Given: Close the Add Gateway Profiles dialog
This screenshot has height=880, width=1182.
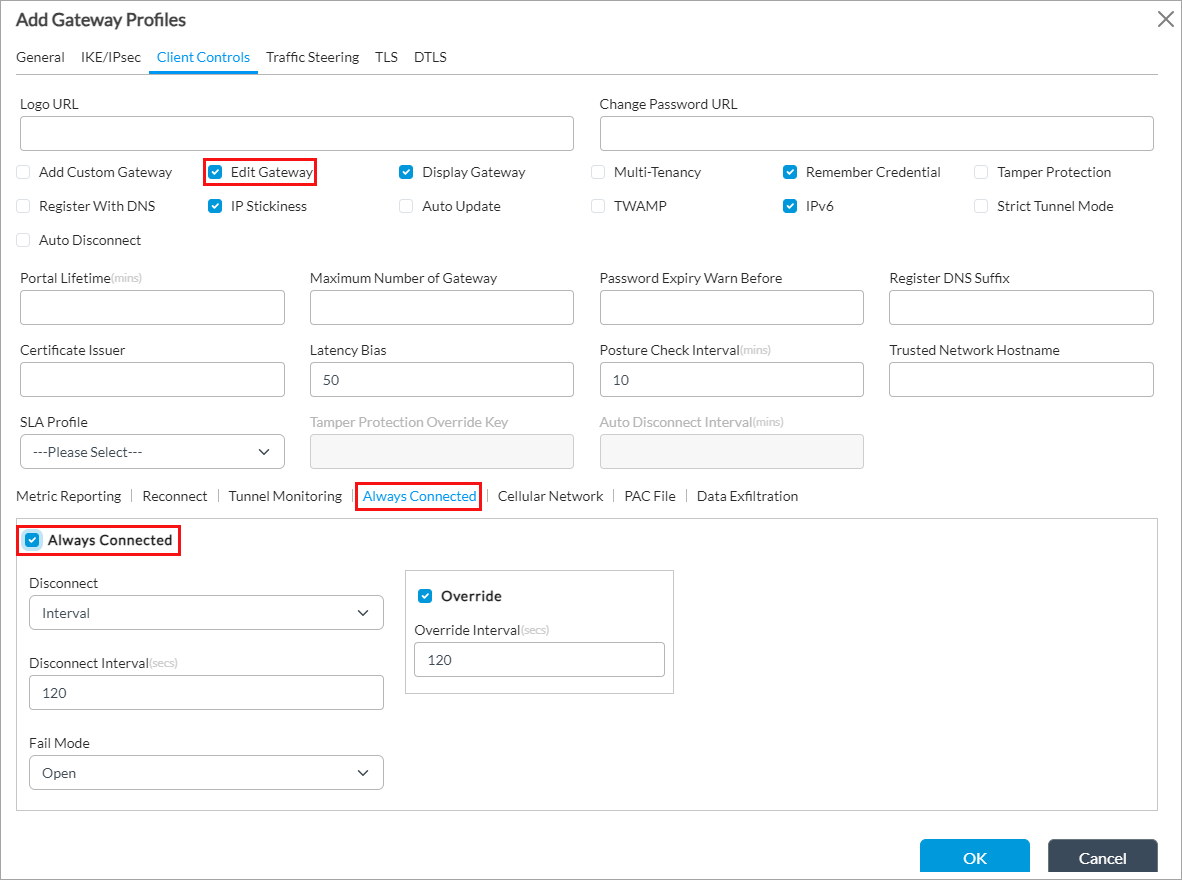Looking at the screenshot, I should (x=1164, y=18).
